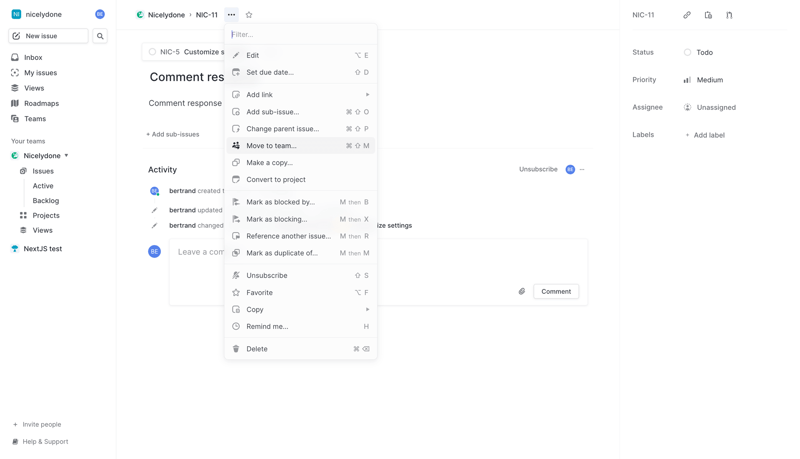
Task: Focus the Filter input field
Action: click(300, 35)
